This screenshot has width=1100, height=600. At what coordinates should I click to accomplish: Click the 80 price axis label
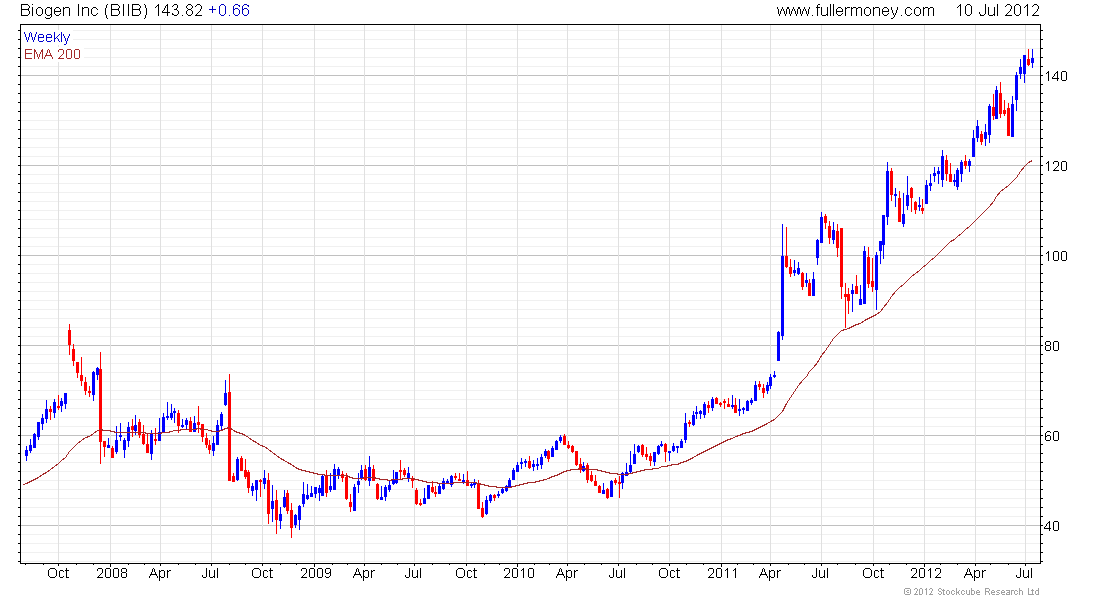click(1052, 346)
